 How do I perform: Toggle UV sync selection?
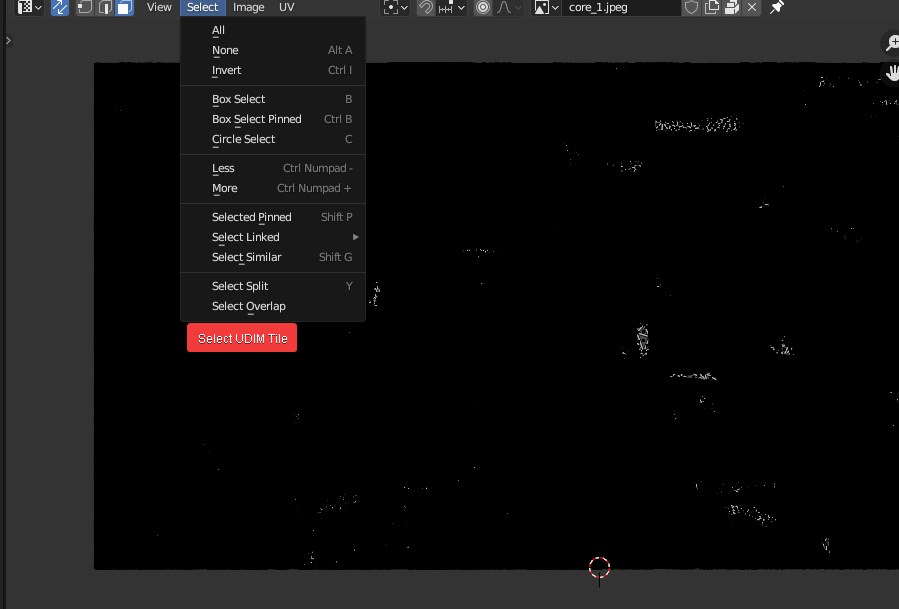[60, 7]
